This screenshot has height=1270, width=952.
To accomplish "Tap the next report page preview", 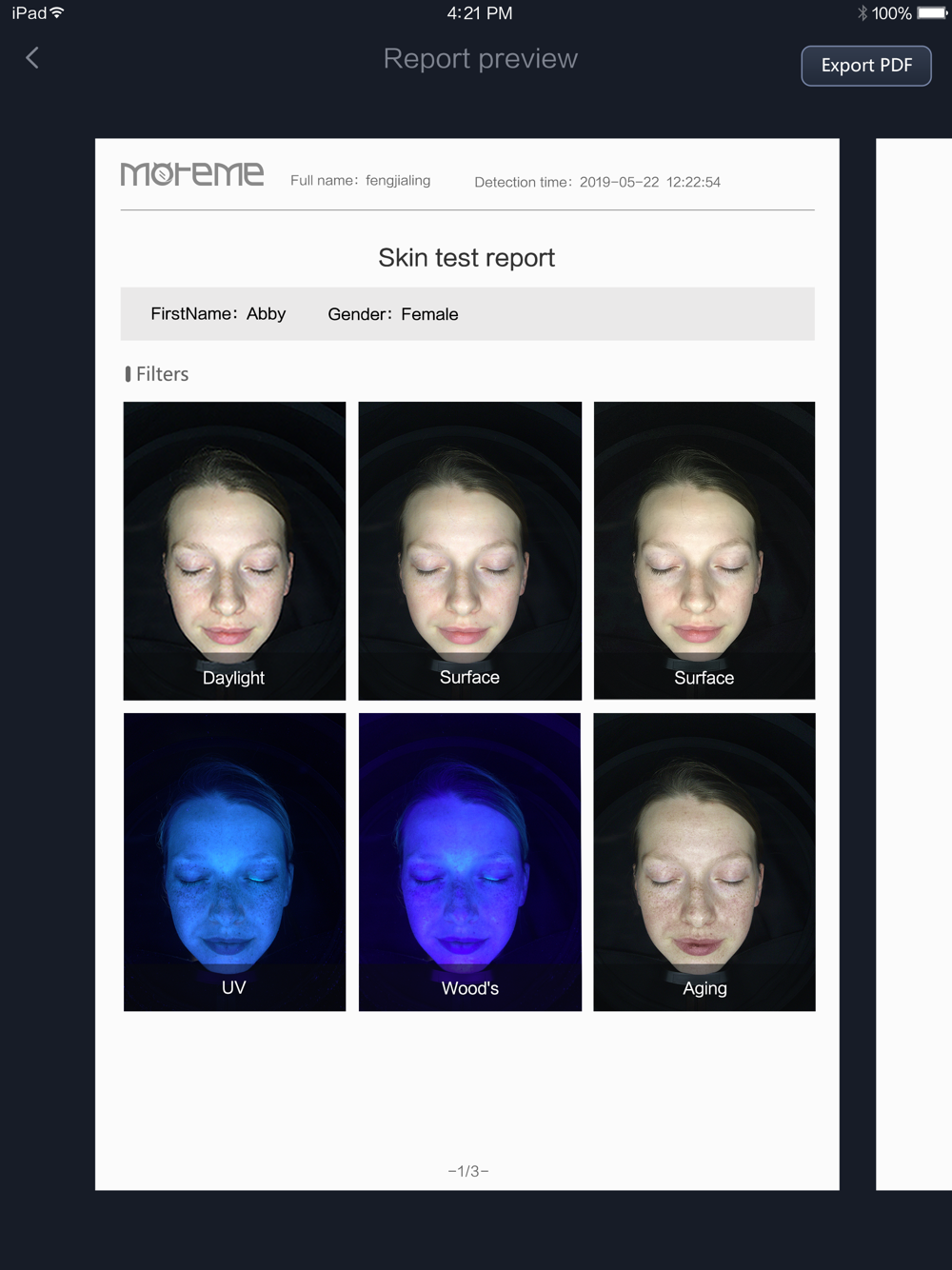I will click(914, 665).
